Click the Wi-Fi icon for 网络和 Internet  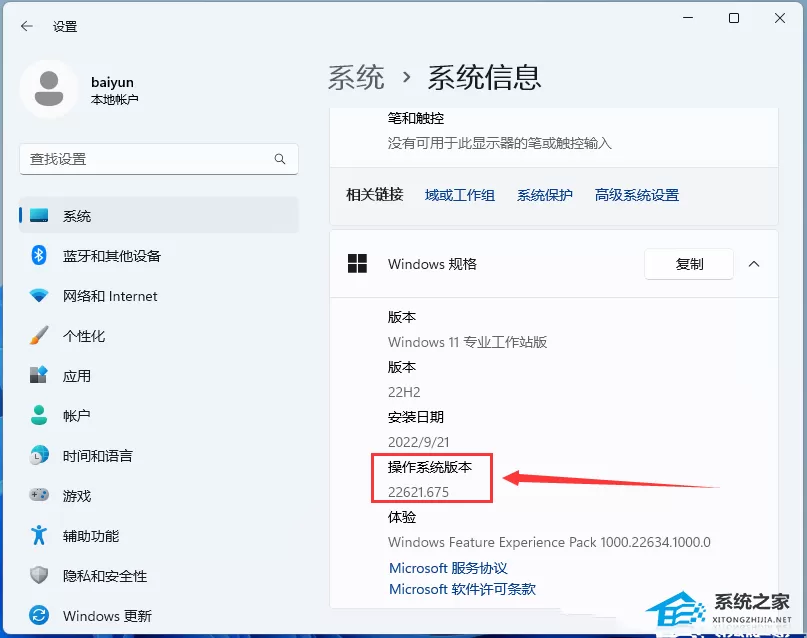coord(39,295)
